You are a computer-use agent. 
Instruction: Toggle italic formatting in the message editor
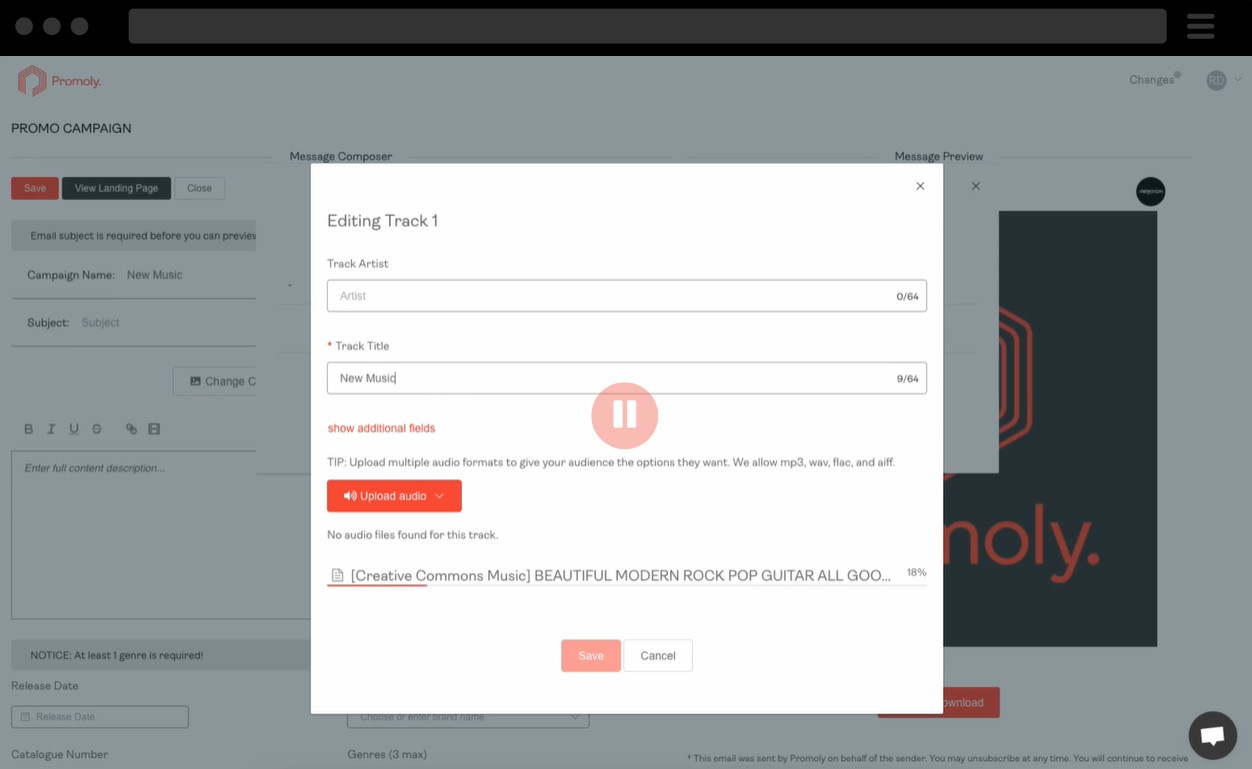[51, 429]
